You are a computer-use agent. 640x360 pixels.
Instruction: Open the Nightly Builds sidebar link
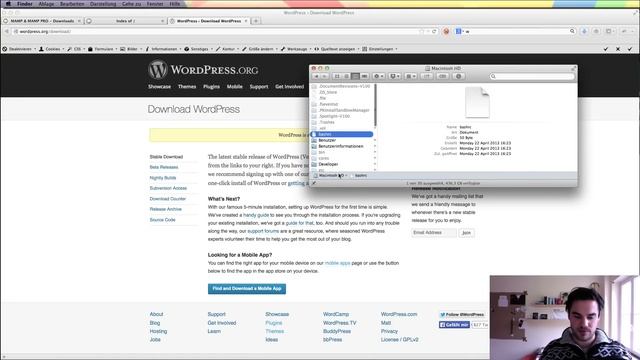(x=163, y=178)
